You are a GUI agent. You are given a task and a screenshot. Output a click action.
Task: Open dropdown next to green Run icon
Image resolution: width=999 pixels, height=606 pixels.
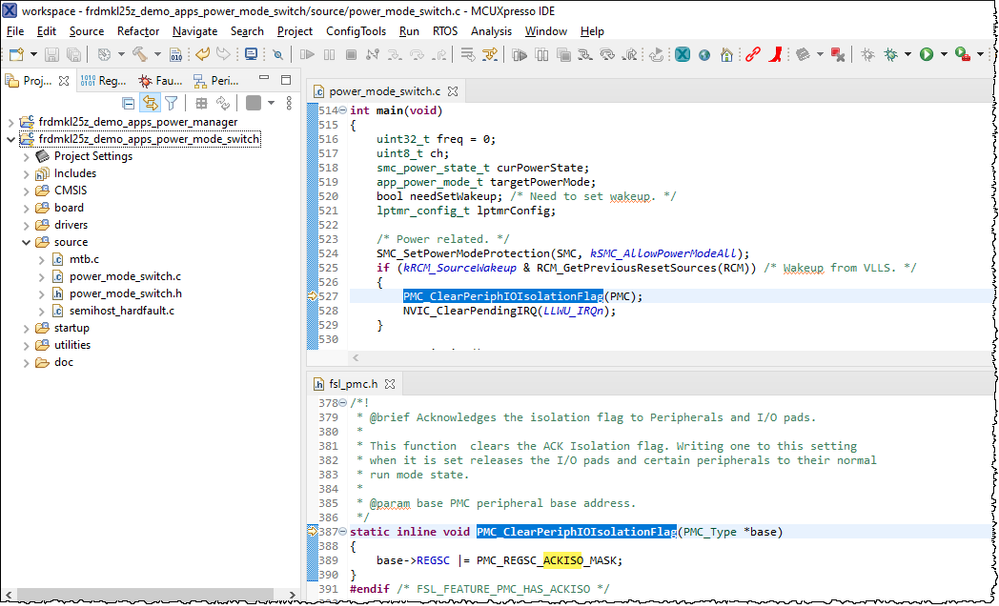944,55
